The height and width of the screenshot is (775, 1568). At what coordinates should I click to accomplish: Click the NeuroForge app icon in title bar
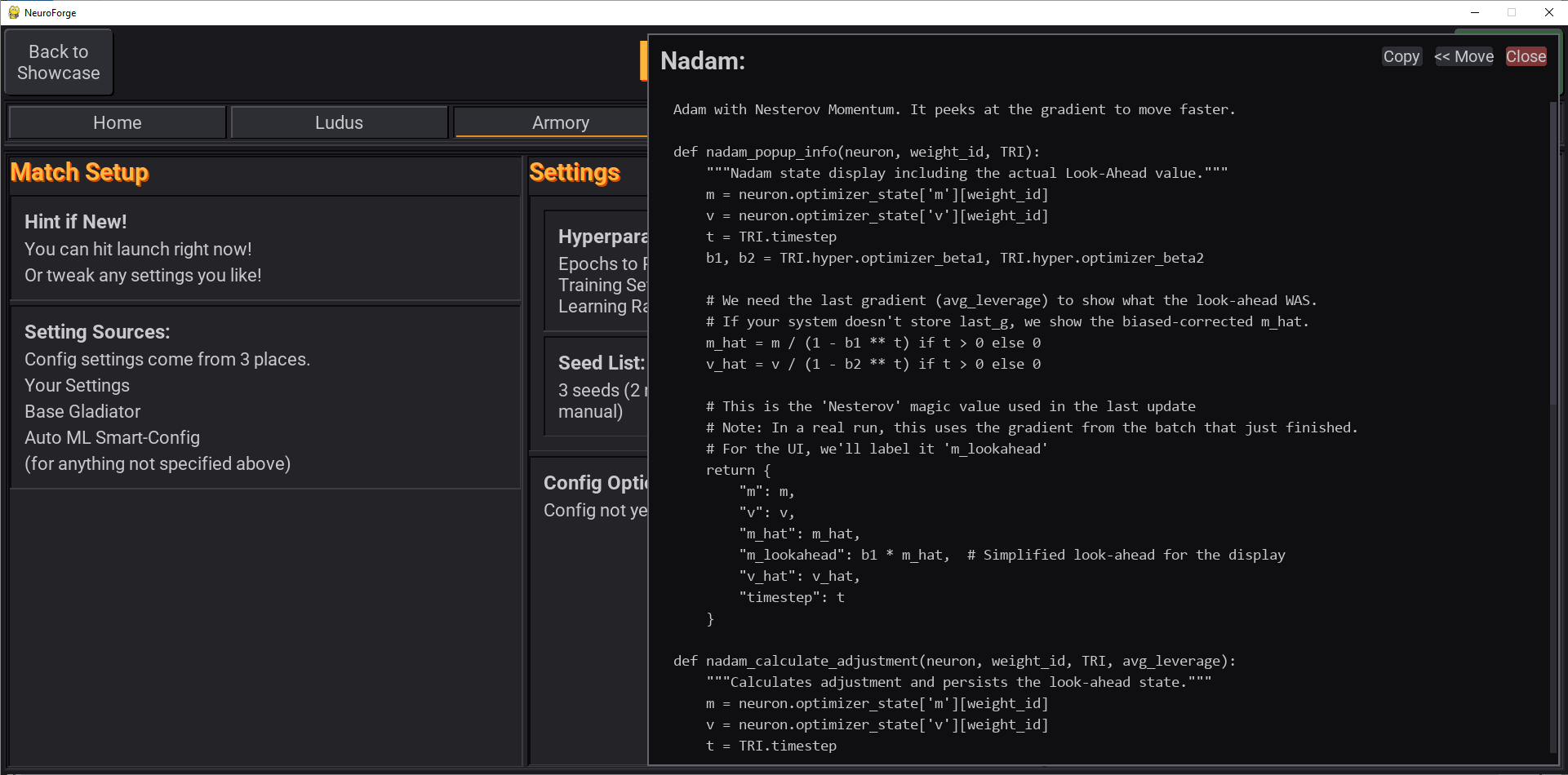point(13,12)
